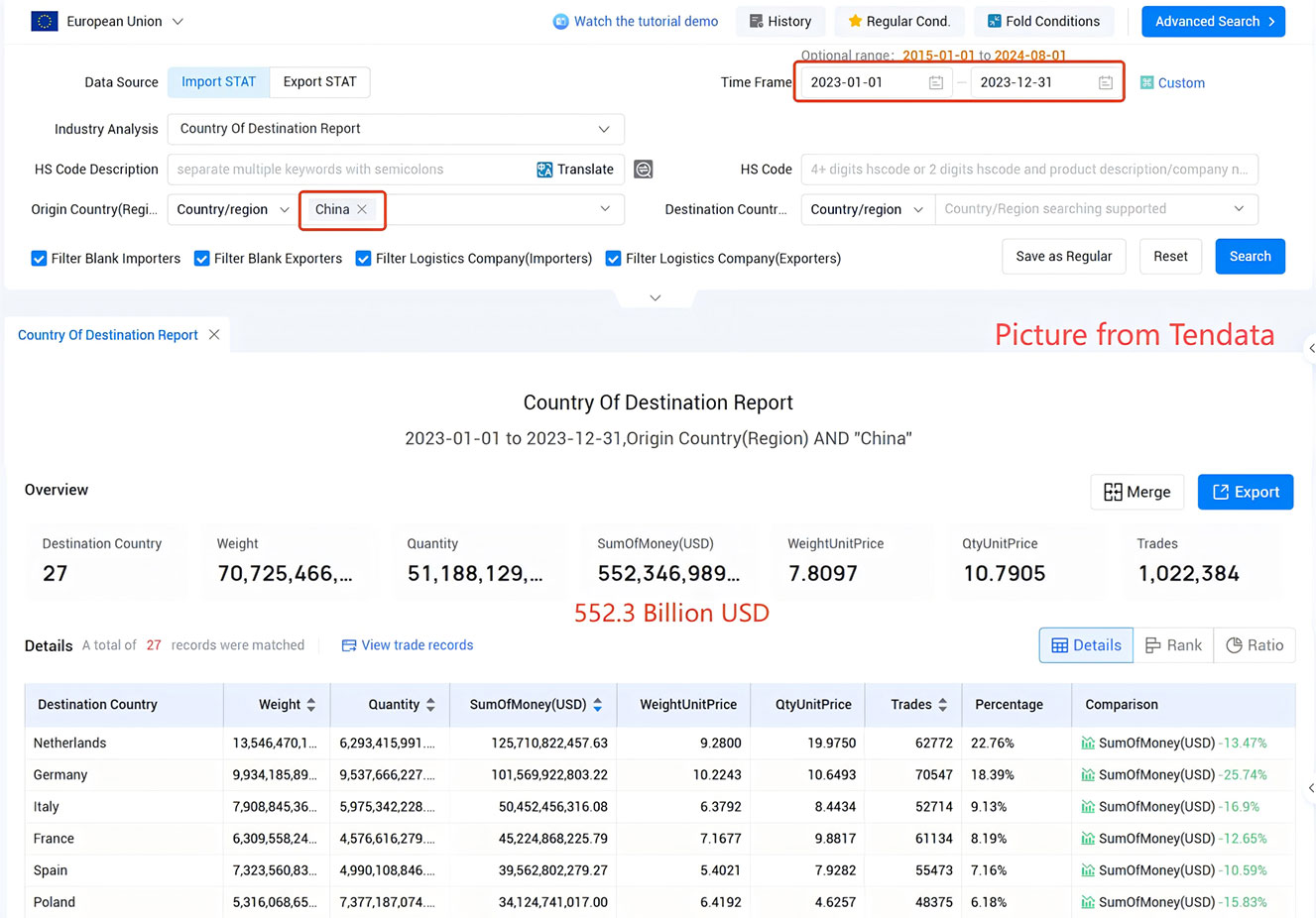The width and height of the screenshot is (1316, 918).
Task: Click the Custom time frame option
Action: (x=1172, y=83)
